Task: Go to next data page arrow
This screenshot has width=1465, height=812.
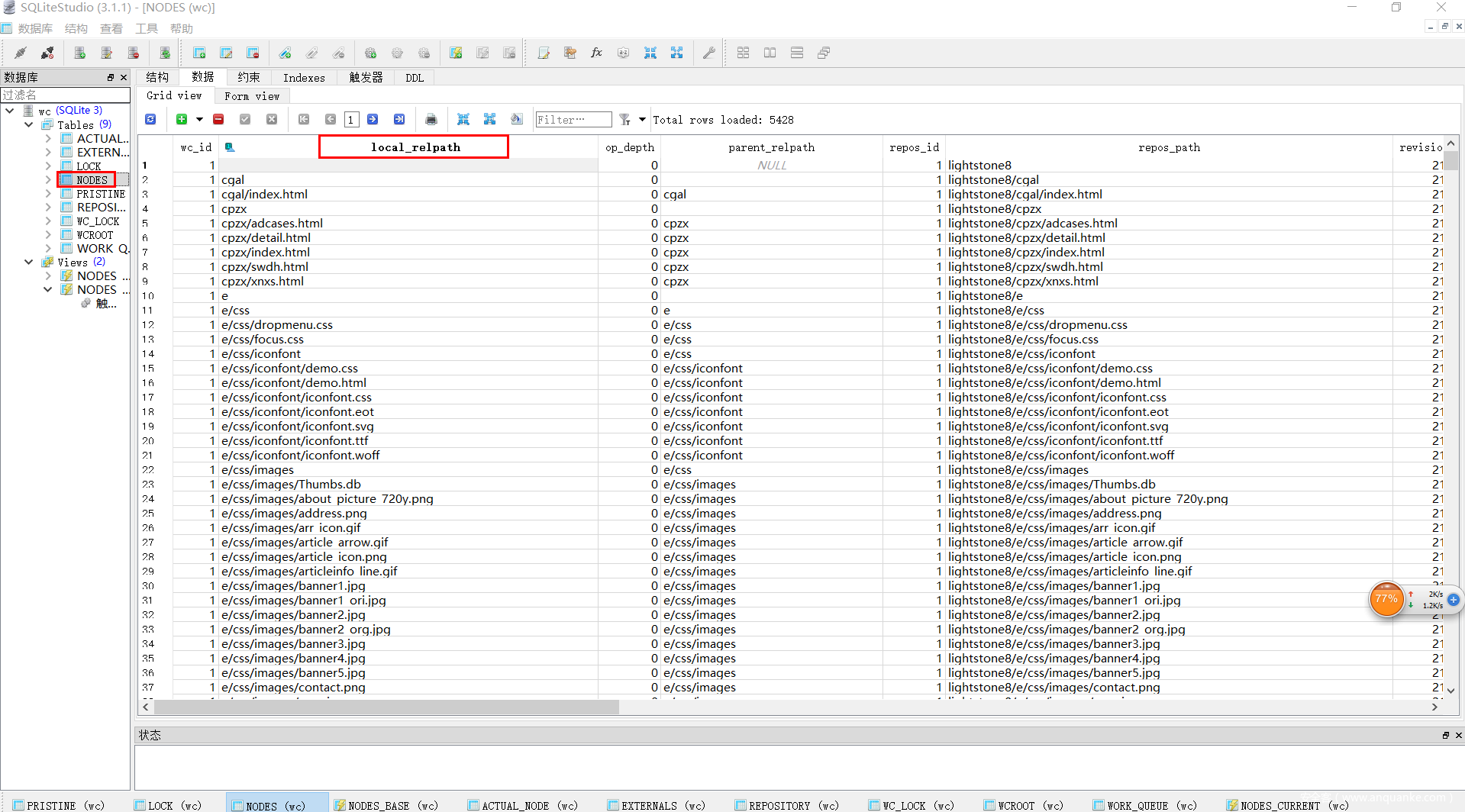Action: point(373,119)
